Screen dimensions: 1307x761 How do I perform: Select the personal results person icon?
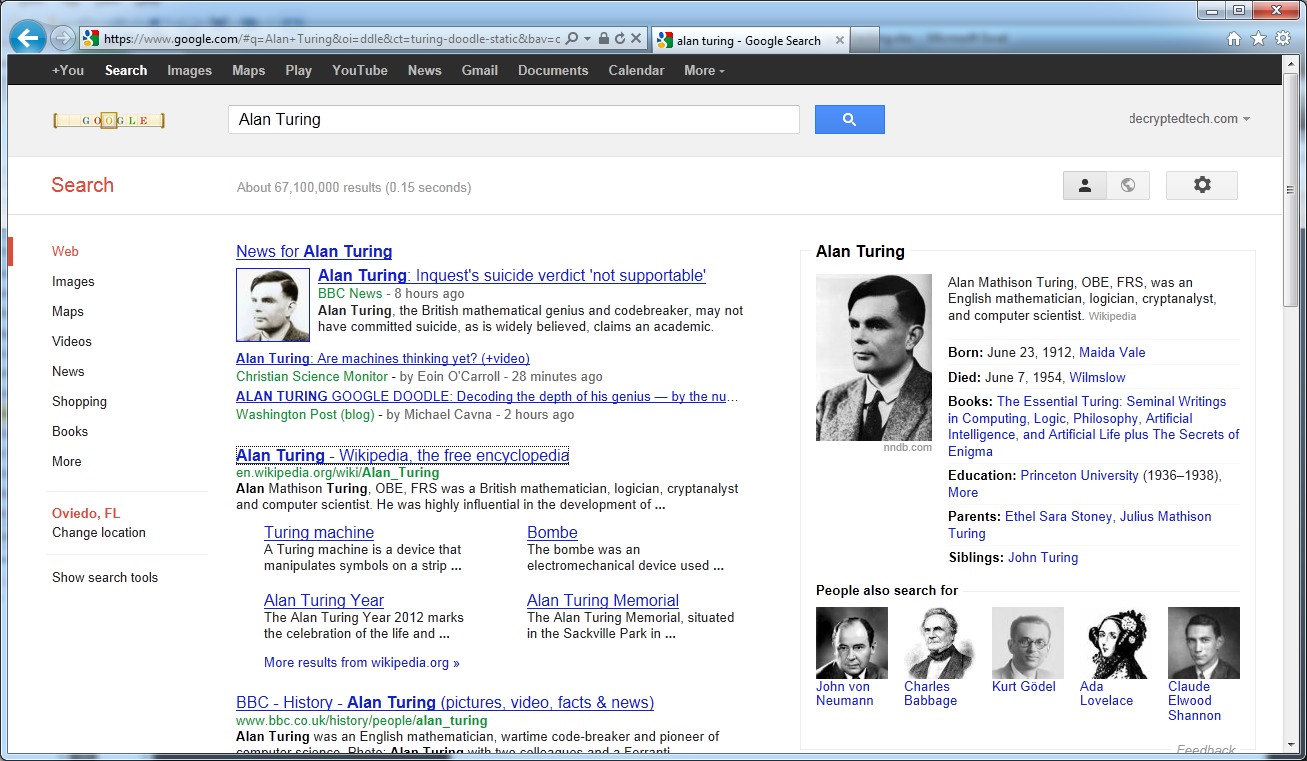click(1085, 185)
